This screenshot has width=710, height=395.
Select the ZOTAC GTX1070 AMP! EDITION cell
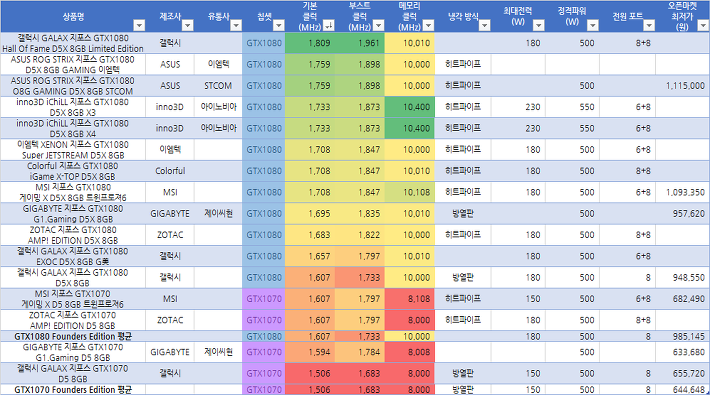tap(73, 320)
